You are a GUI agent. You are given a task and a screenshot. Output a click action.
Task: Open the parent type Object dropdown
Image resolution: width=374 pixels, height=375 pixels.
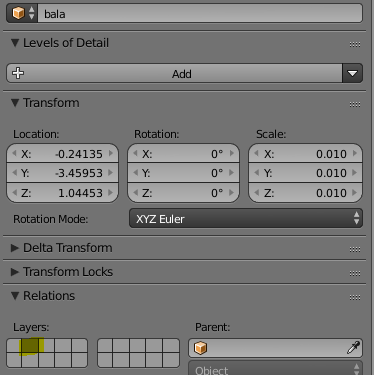pyautogui.click(x=275, y=368)
